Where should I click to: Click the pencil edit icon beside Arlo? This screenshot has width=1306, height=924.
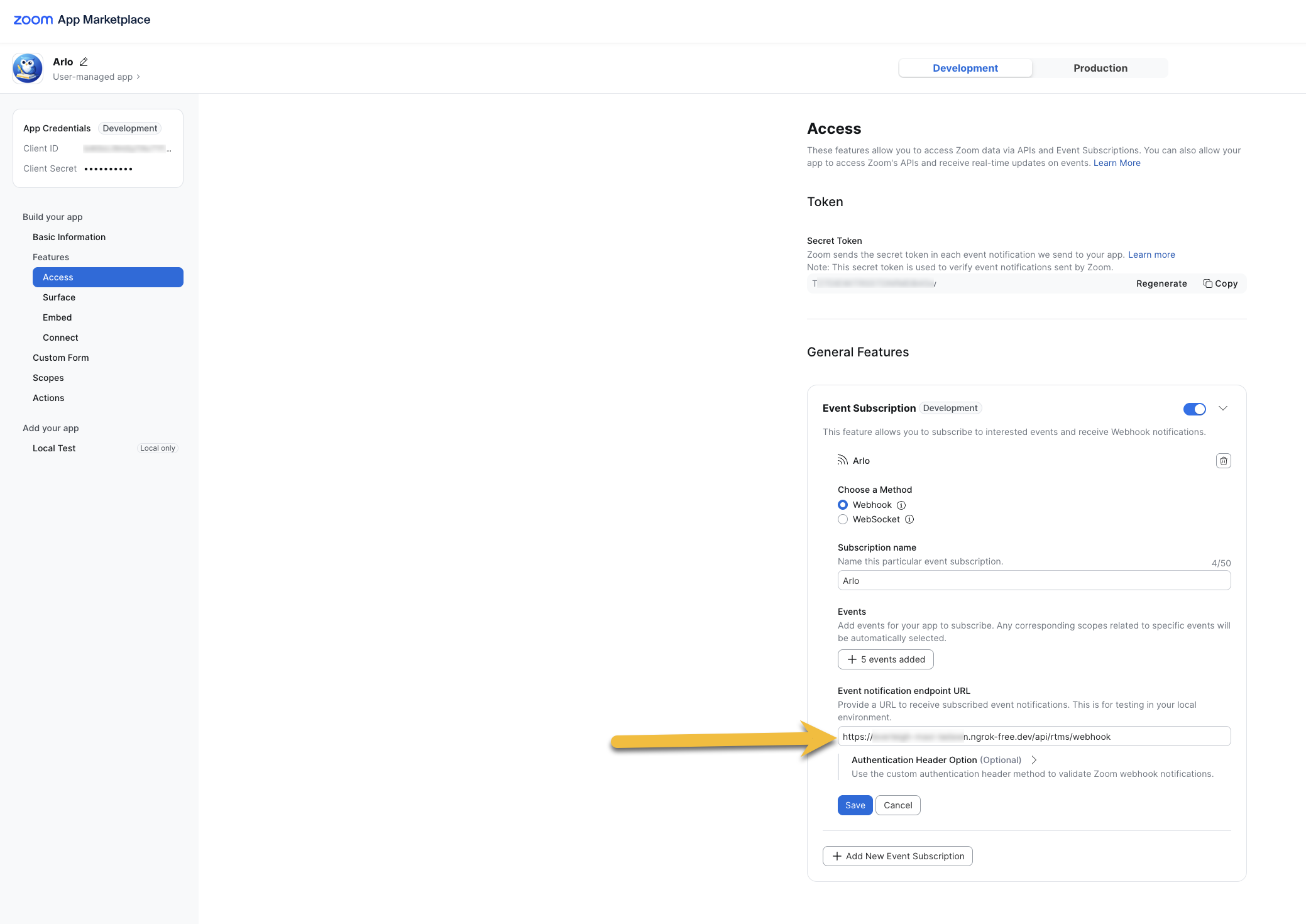[x=84, y=62]
